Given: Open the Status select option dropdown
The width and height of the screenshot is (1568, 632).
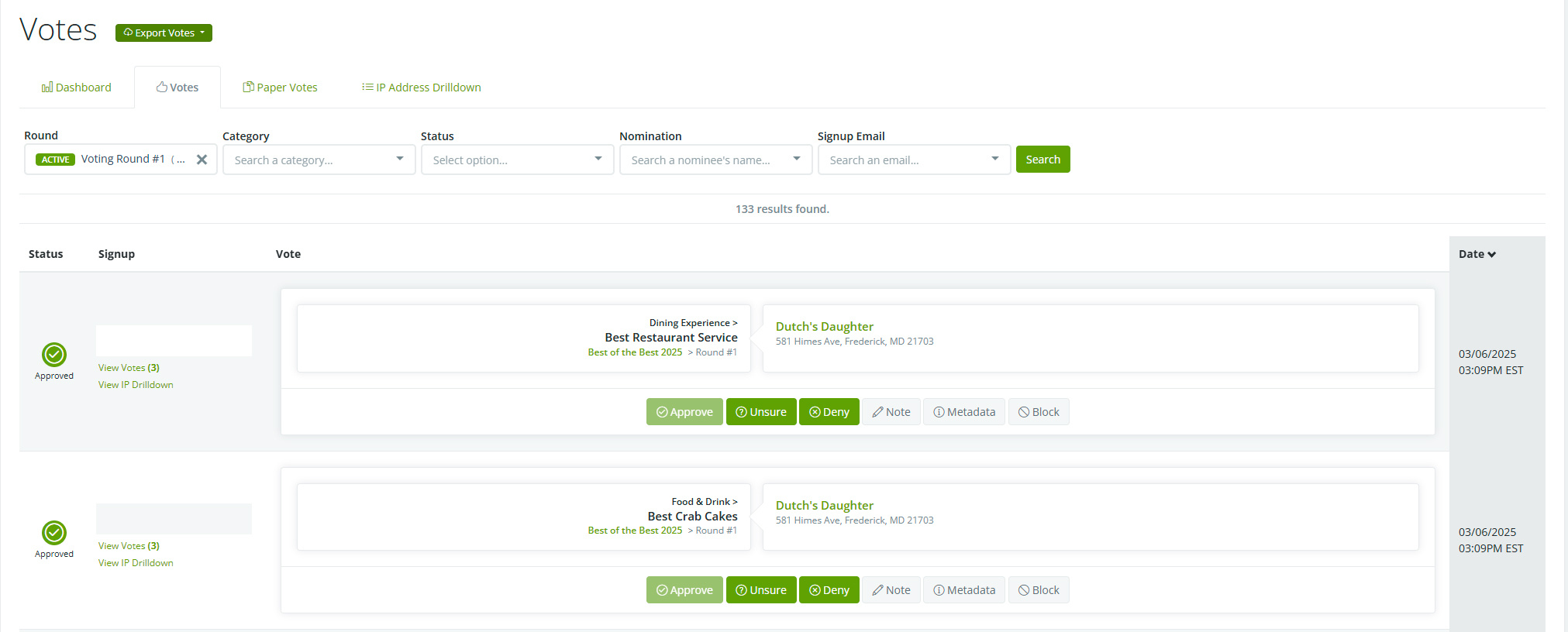Looking at the screenshot, I should click(x=517, y=160).
